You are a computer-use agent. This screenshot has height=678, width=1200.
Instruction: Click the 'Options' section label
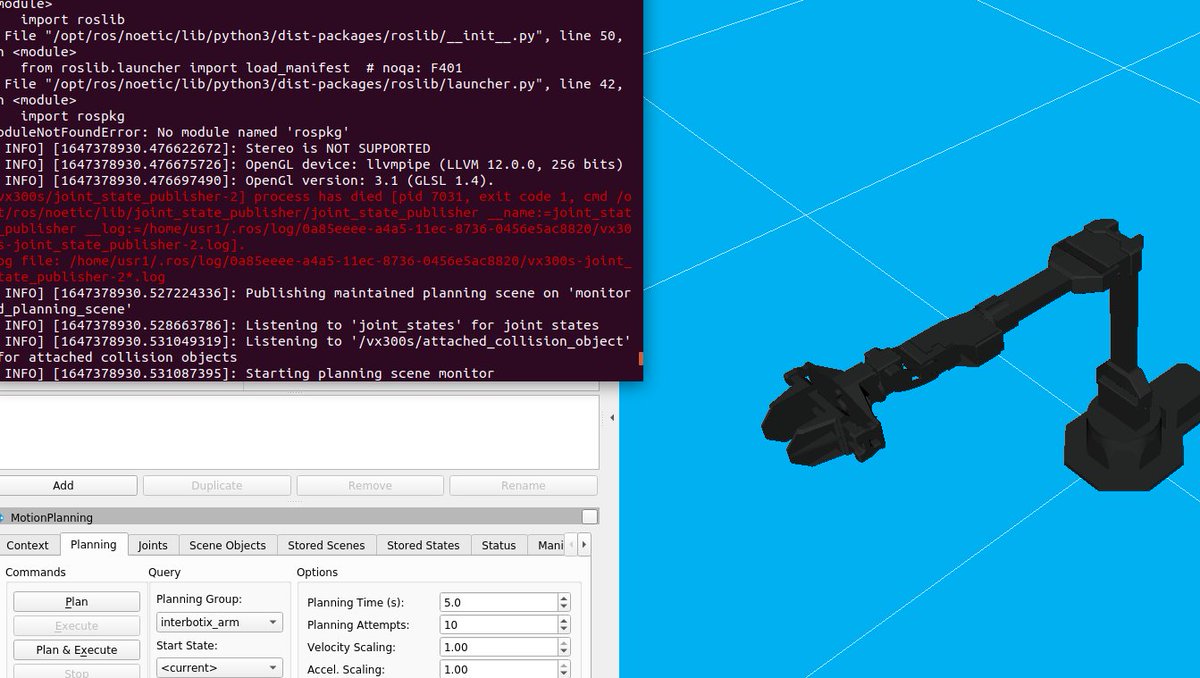tap(317, 572)
